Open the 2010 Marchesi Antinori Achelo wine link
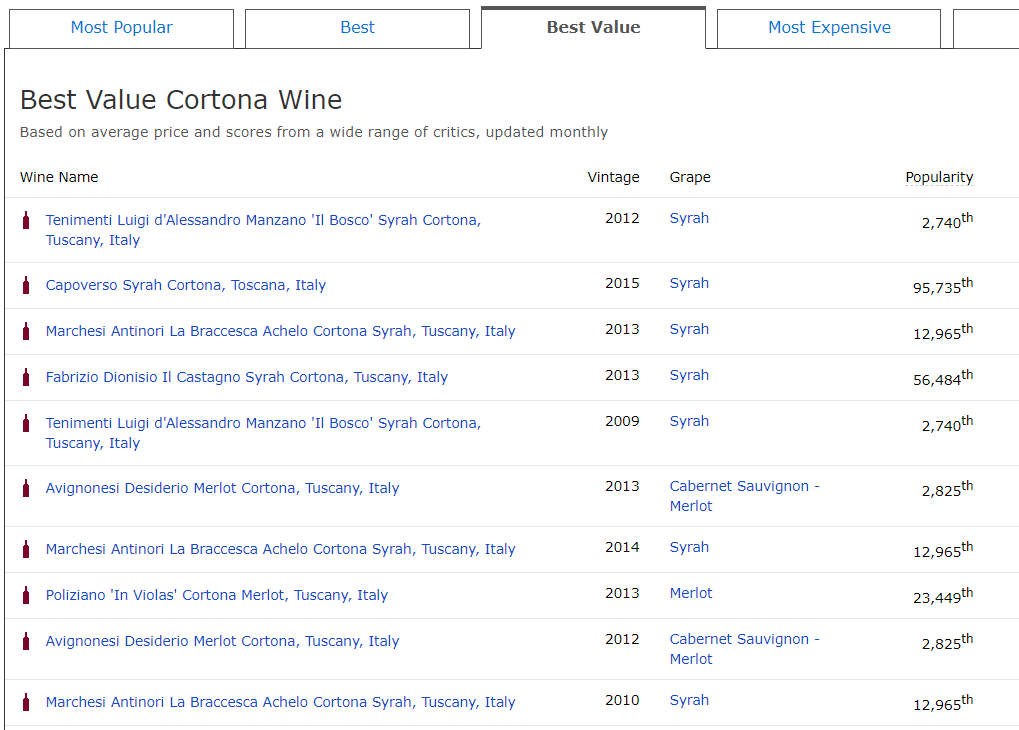Screen dimensions: 1019x730 pyautogui.click(x=280, y=703)
